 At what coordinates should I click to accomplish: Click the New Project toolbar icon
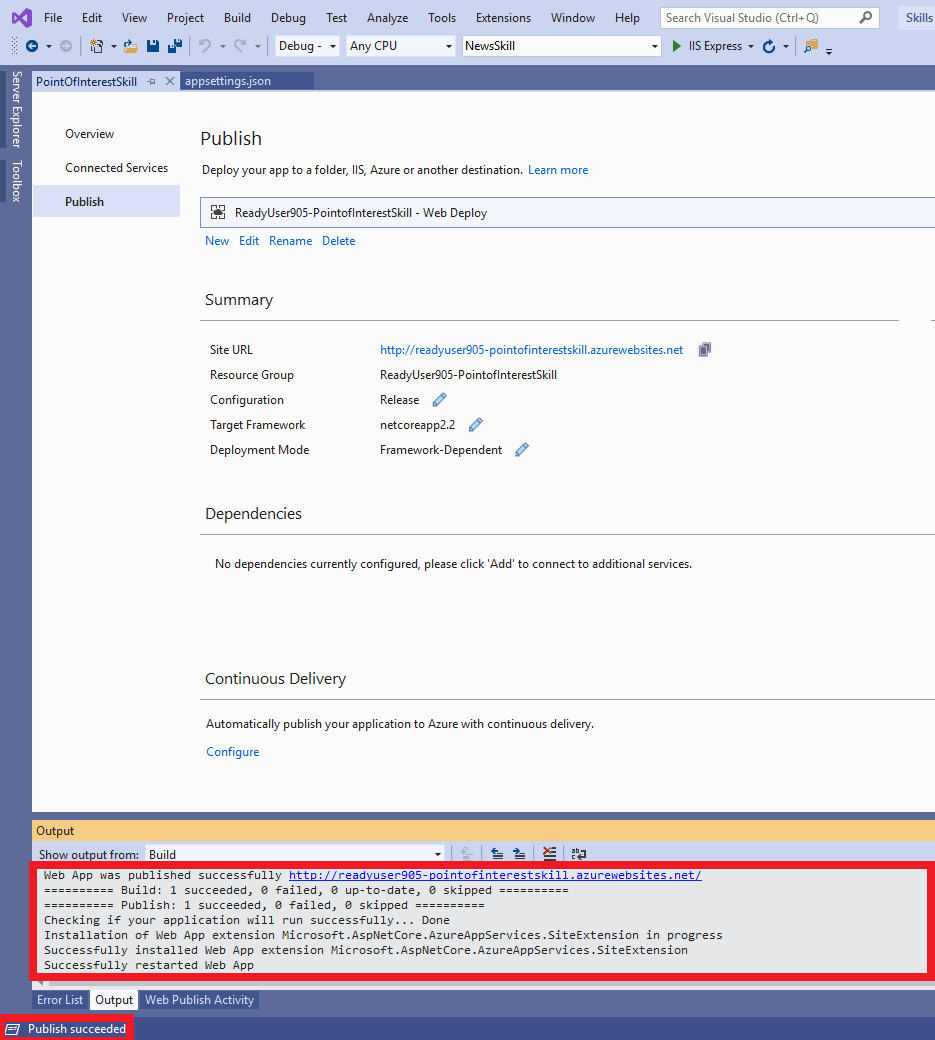click(x=97, y=46)
